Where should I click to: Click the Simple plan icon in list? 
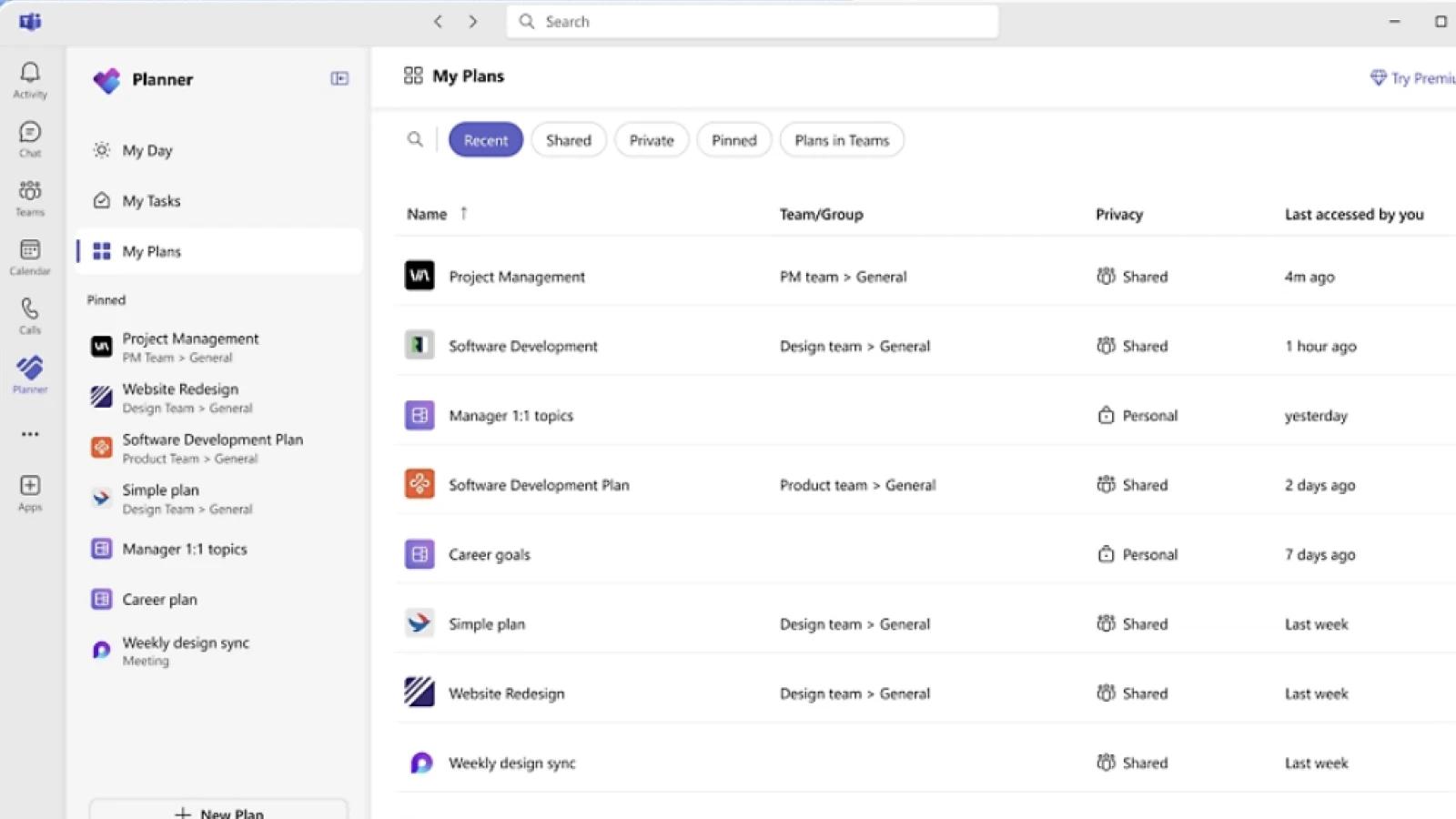(x=420, y=623)
